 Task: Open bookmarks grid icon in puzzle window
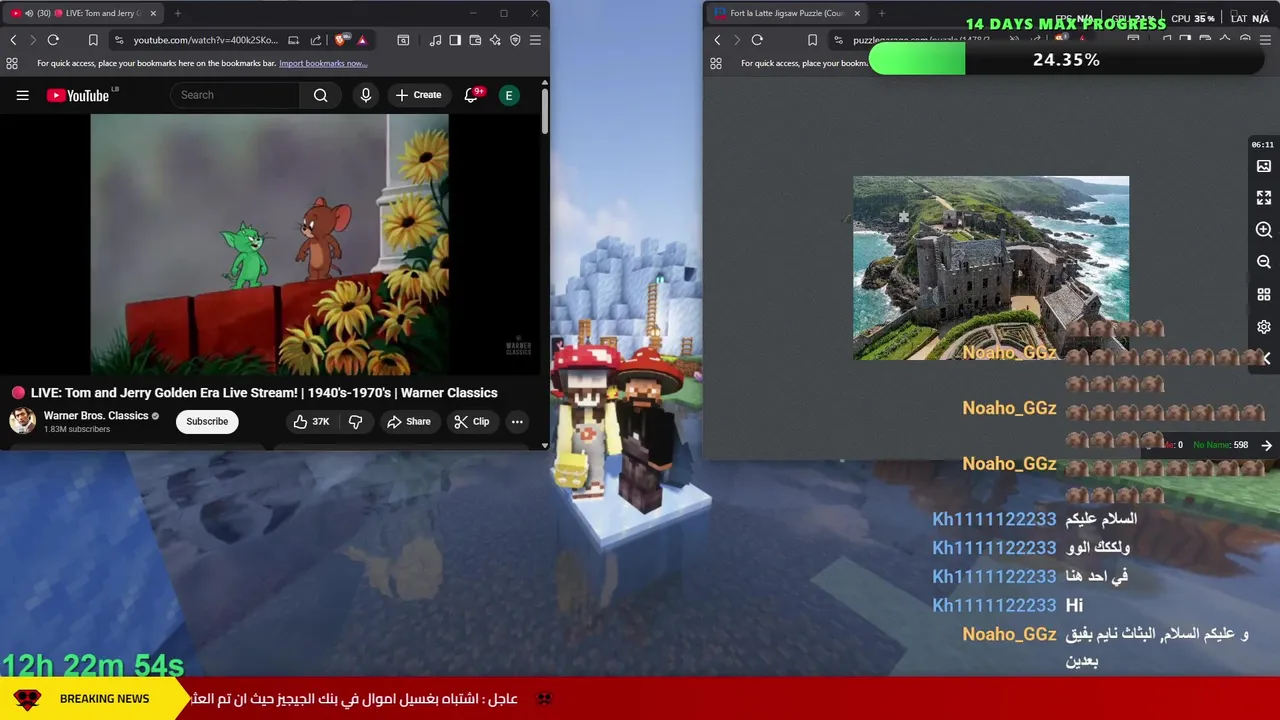pyautogui.click(x=716, y=63)
